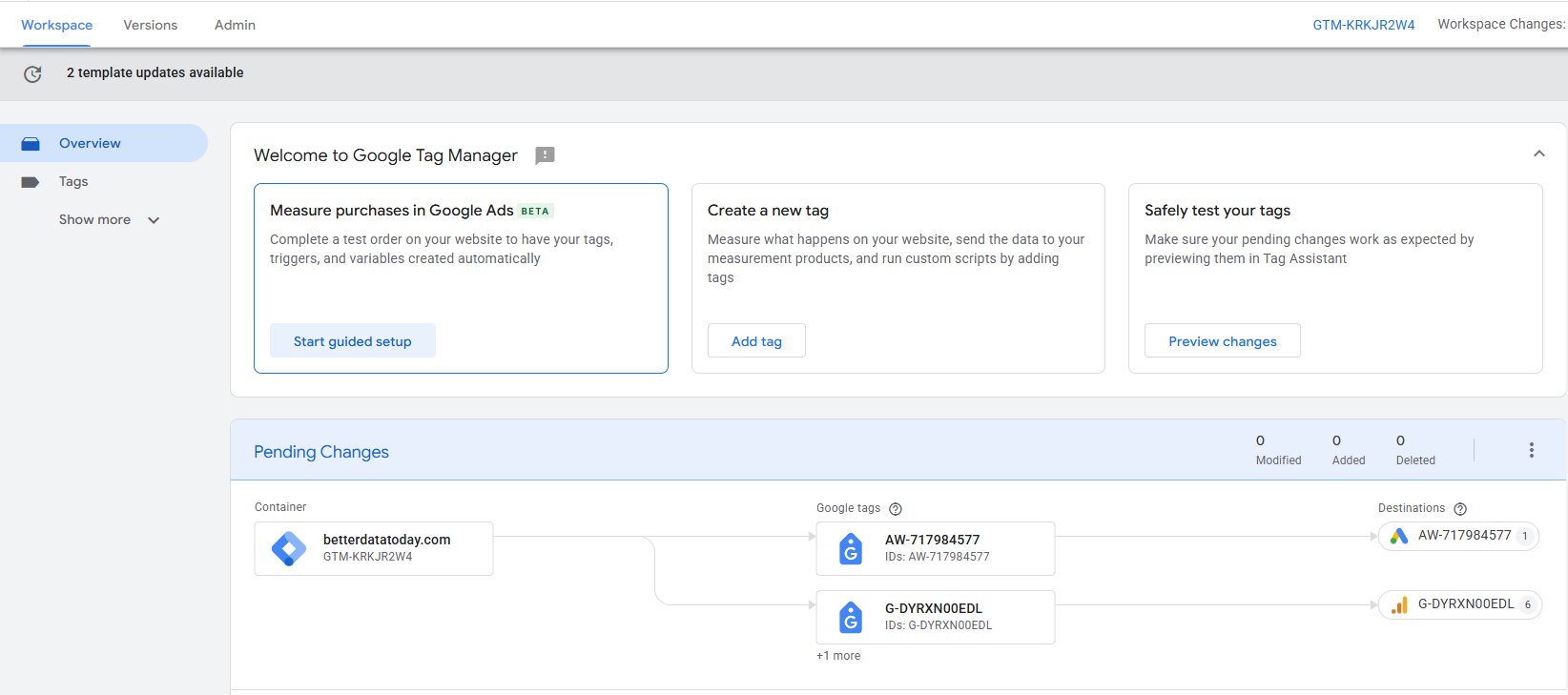Open the AW-717984577 Google tag card

tap(936, 548)
